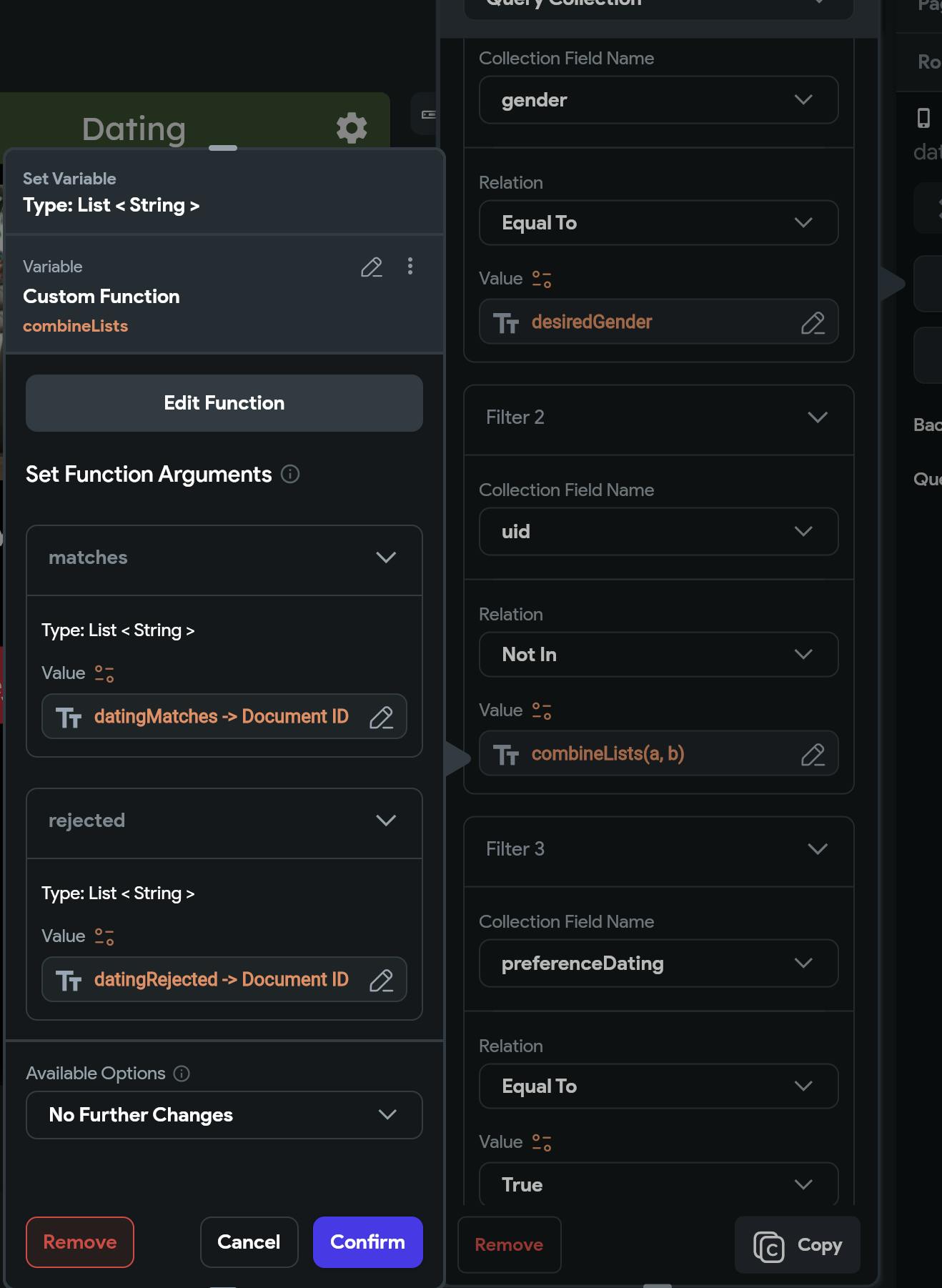Viewport: 942px width, 1288px height.
Task: Click the variable settings icon beside matches Value
Action: 104,673
